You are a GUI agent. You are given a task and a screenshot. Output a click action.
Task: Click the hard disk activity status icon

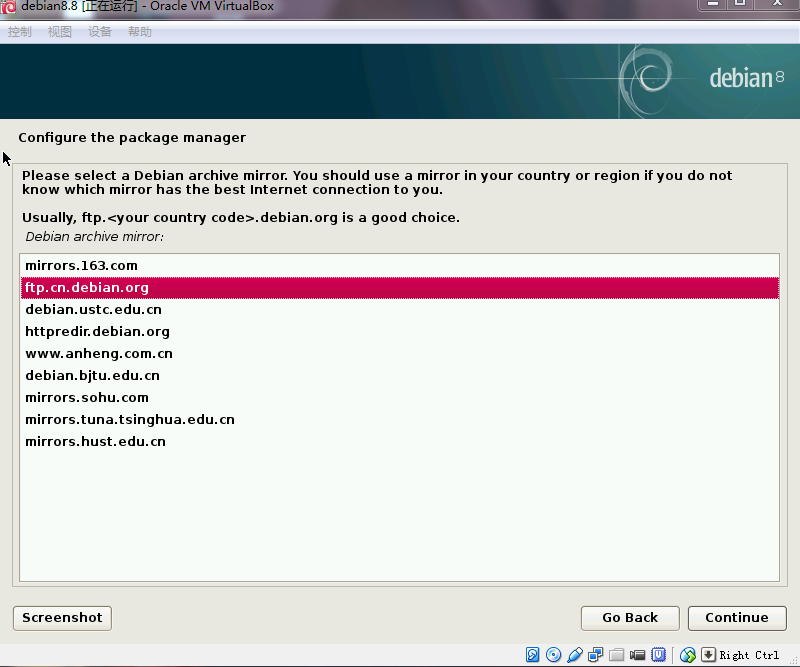coord(533,655)
